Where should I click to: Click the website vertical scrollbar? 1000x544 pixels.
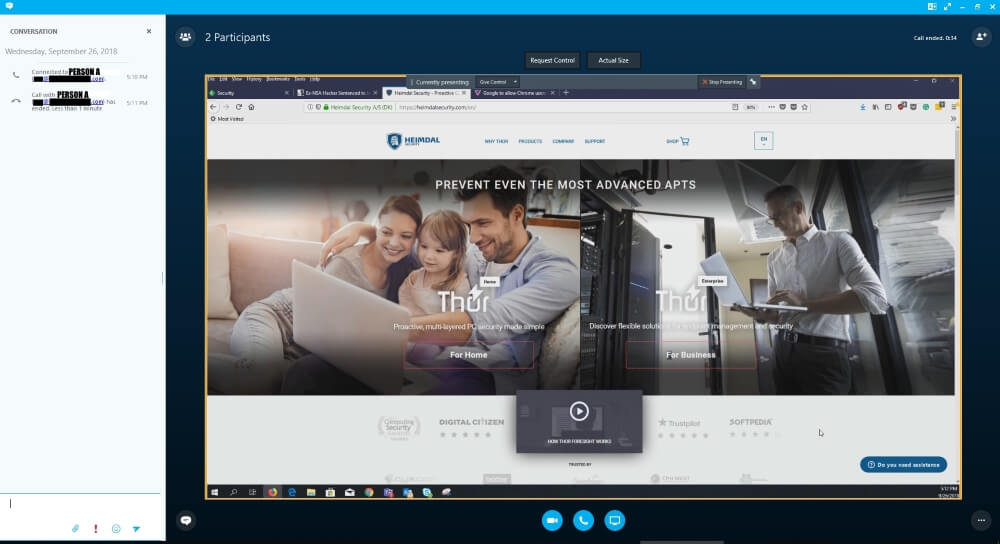click(x=957, y=304)
